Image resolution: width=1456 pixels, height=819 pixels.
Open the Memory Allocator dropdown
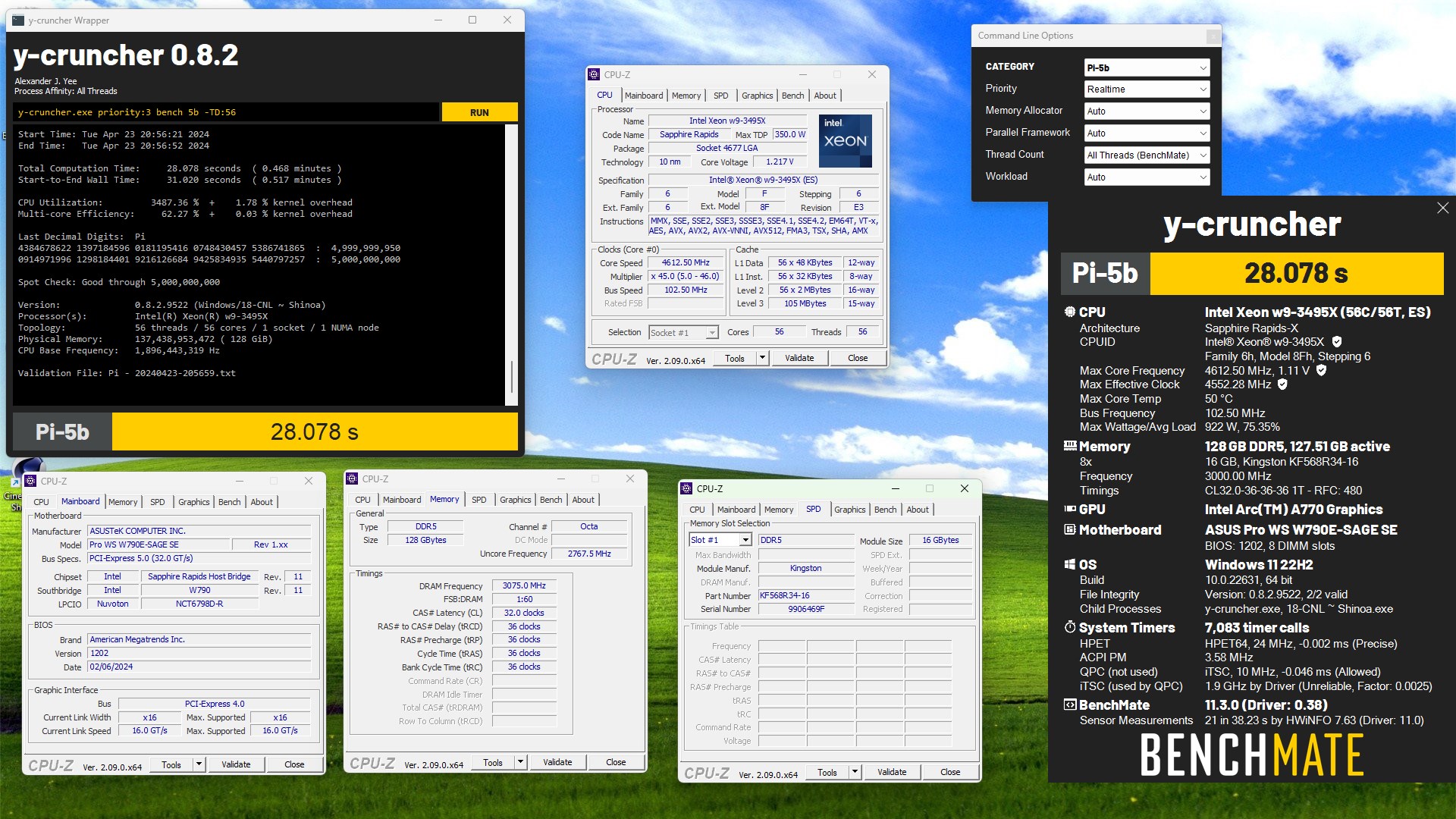(x=1147, y=111)
